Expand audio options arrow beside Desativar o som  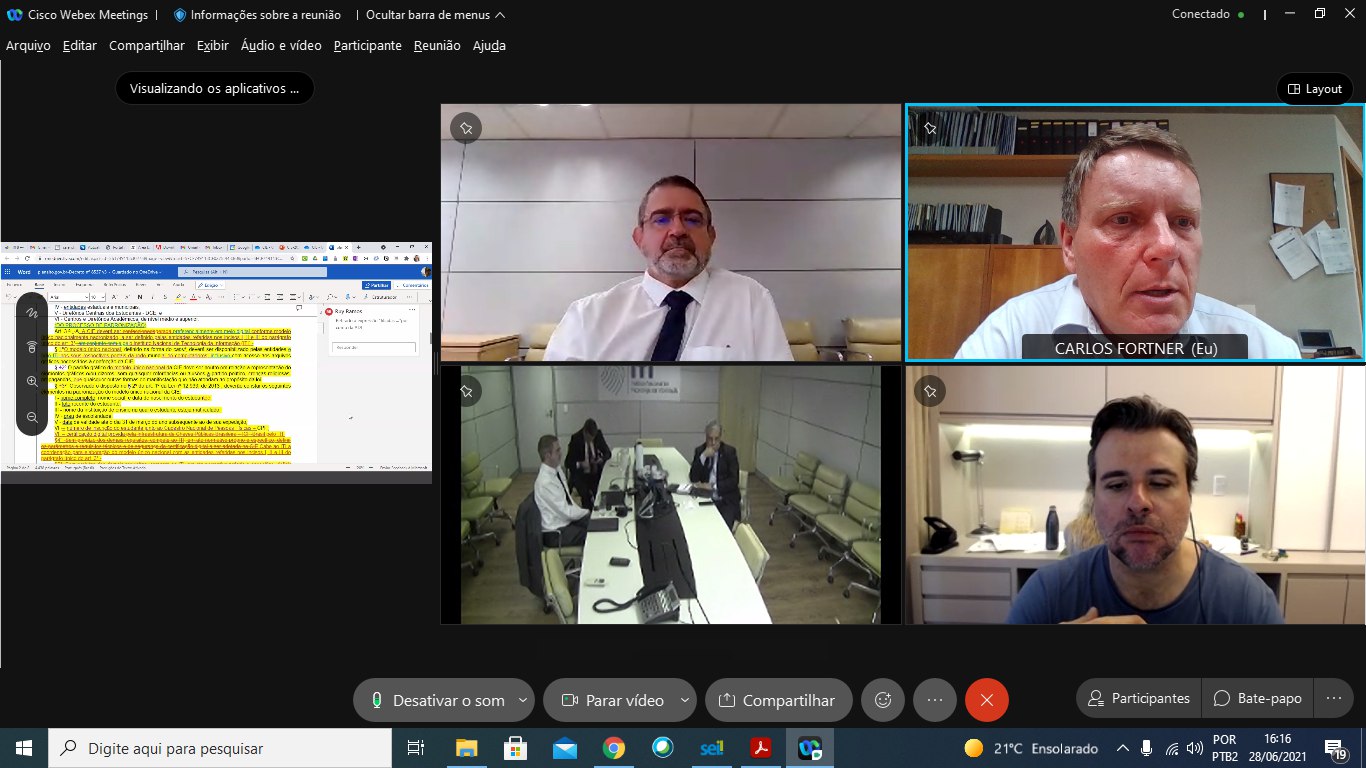tap(523, 700)
